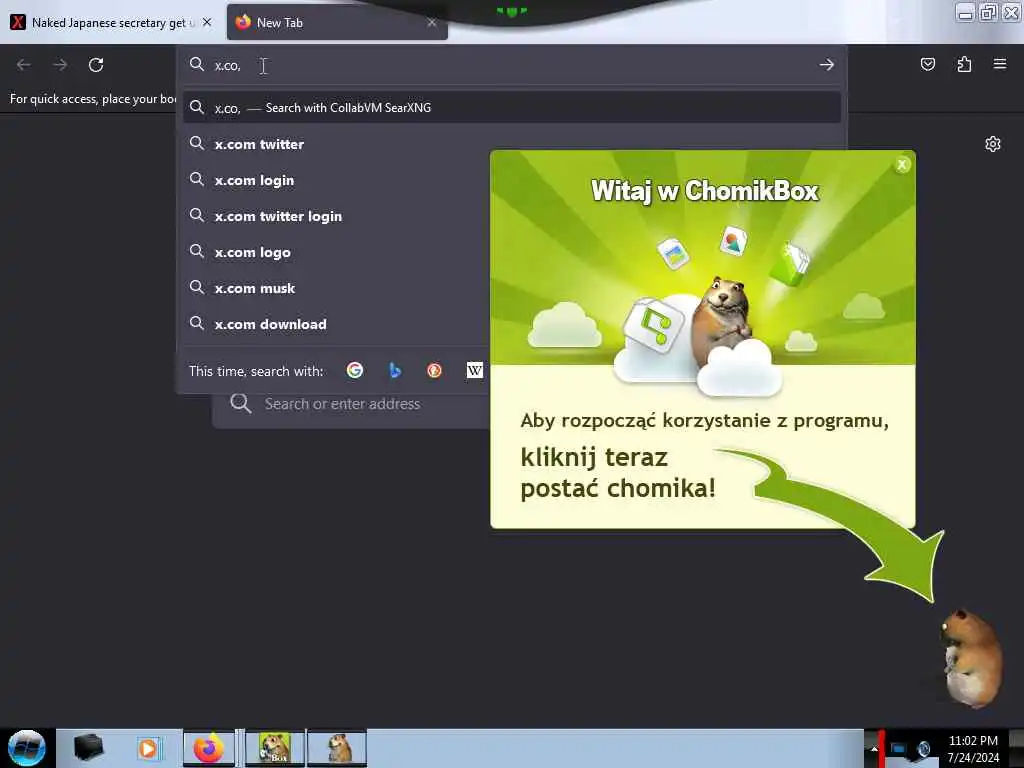
Task: Select the New Tab tab
Action: pos(337,22)
